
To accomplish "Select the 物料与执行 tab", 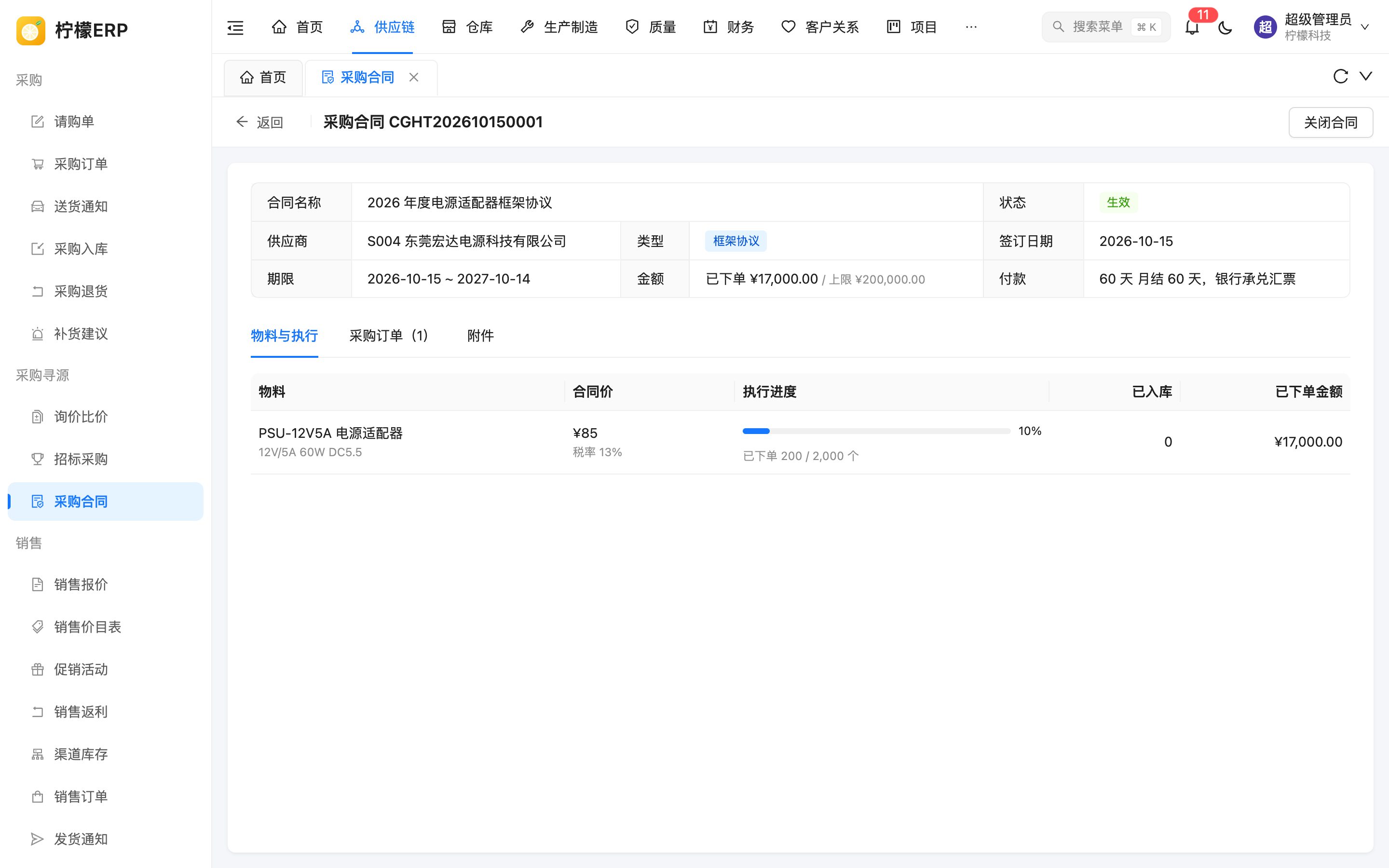I will 284,336.
